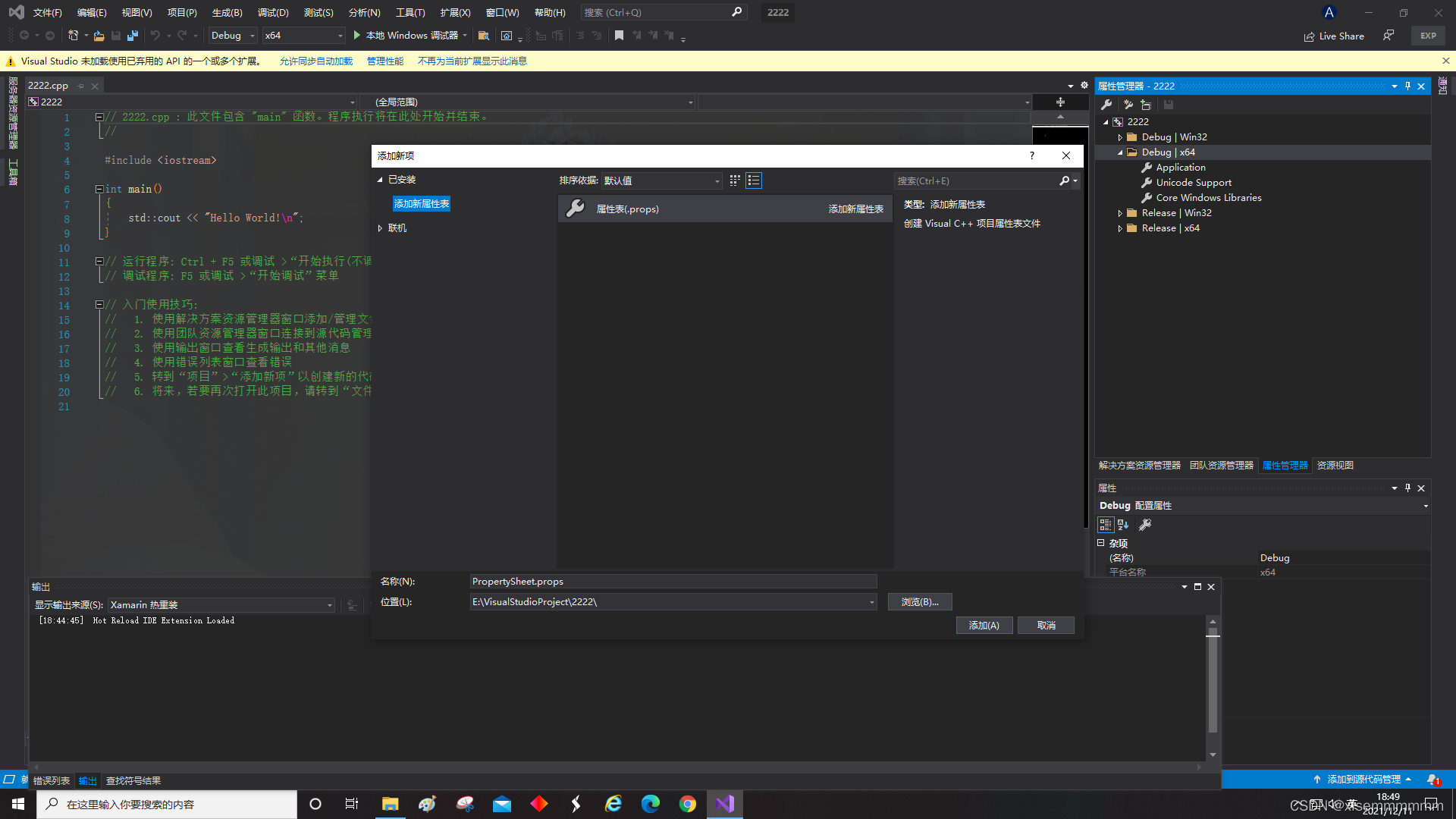Click the 属性表(.props) item in list

click(627, 208)
